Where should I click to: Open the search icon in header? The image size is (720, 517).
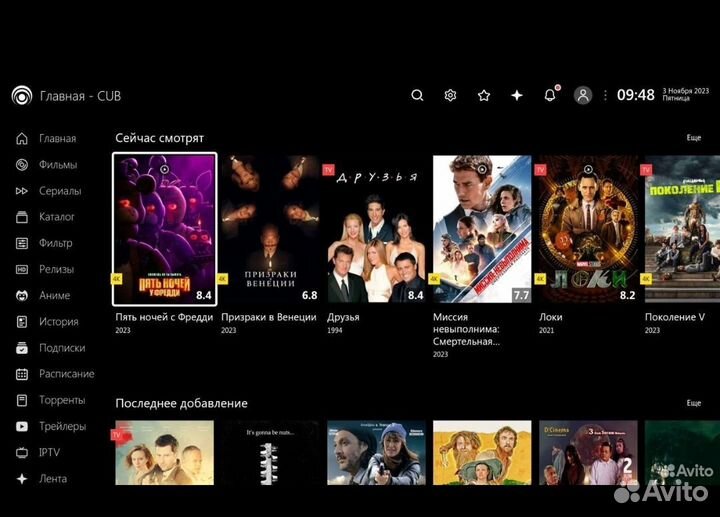[x=417, y=96]
